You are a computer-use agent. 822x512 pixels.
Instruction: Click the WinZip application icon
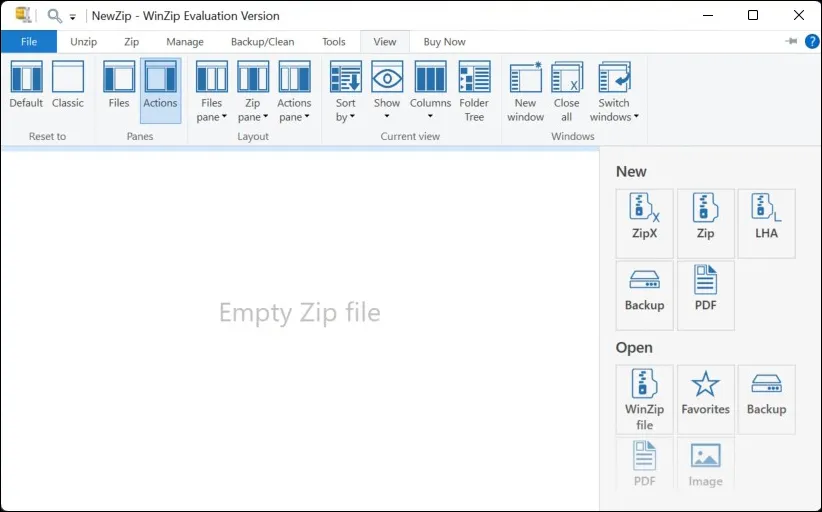pos(23,15)
